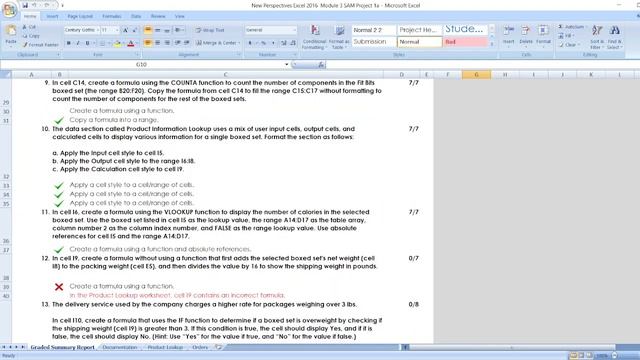Open the General number format dropdown
The height and width of the screenshot is (360, 640).
point(294,30)
